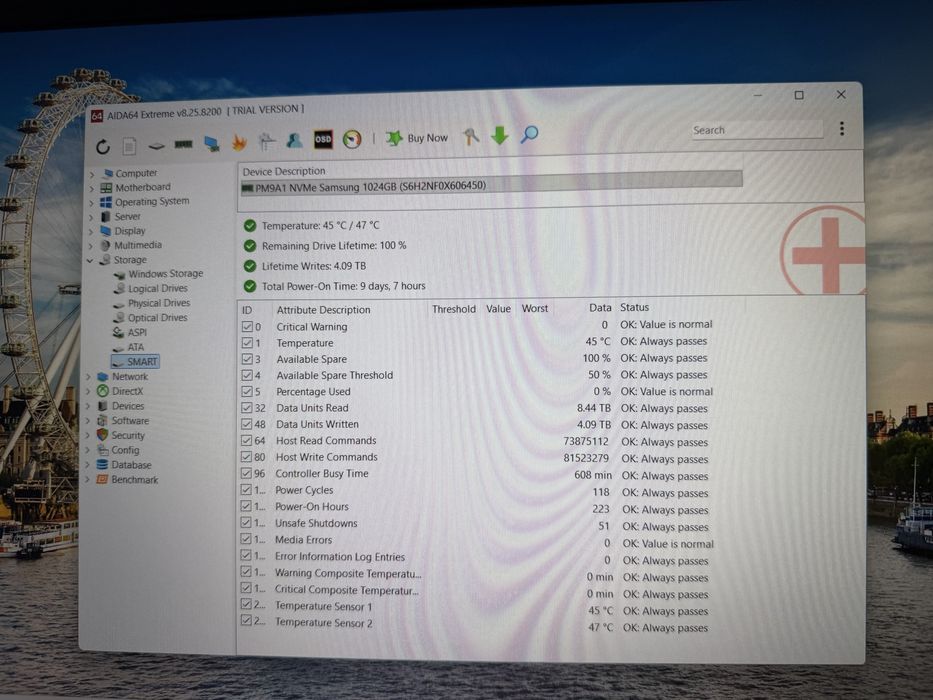Open the gauge SensorPanel icon
The width and height of the screenshot is (933, 700).
[x=352, y=139]
